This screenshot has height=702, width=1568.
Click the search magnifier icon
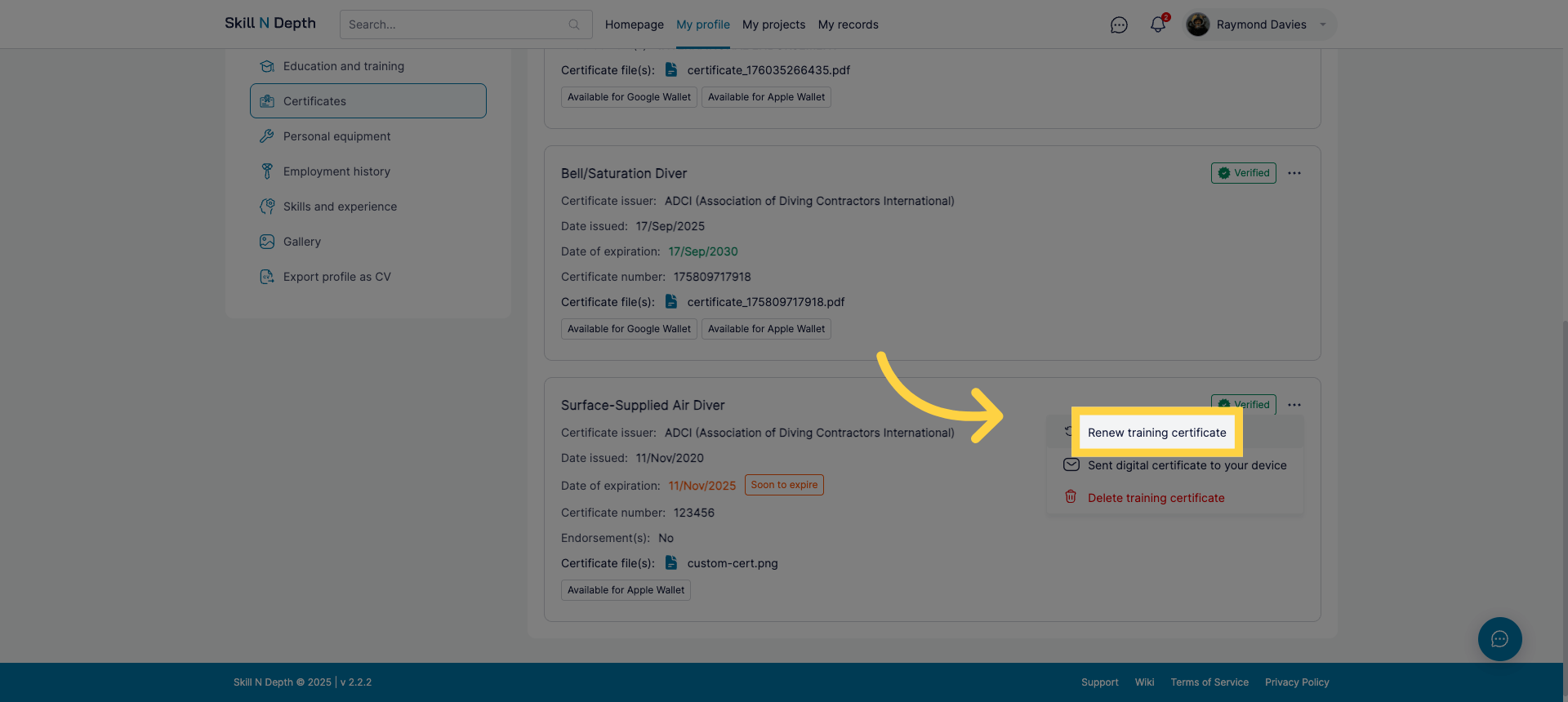(574, 24)
